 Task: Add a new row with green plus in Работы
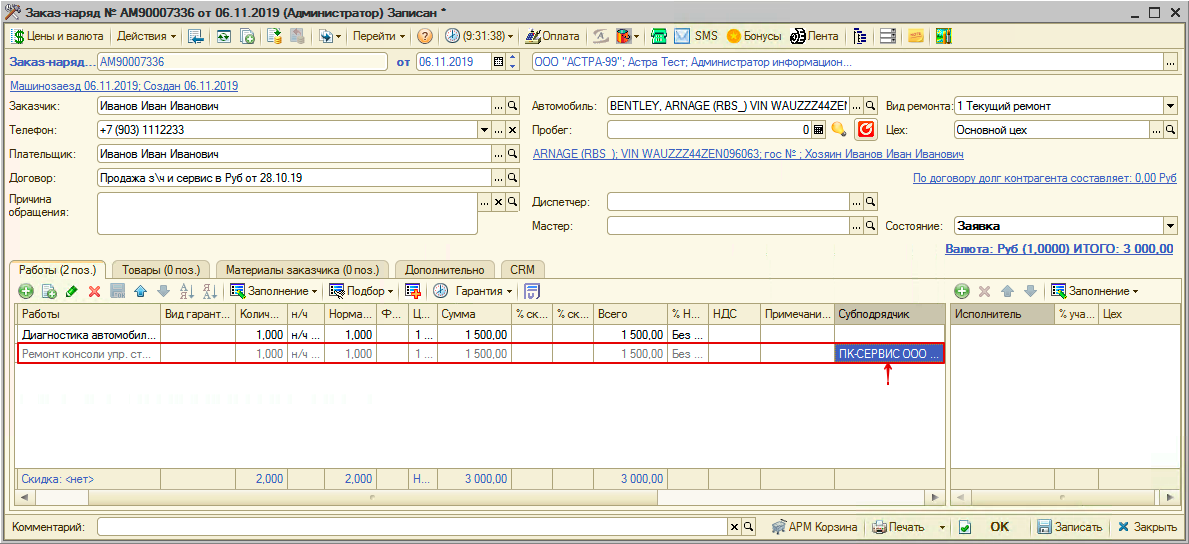(x=26, y=291)
